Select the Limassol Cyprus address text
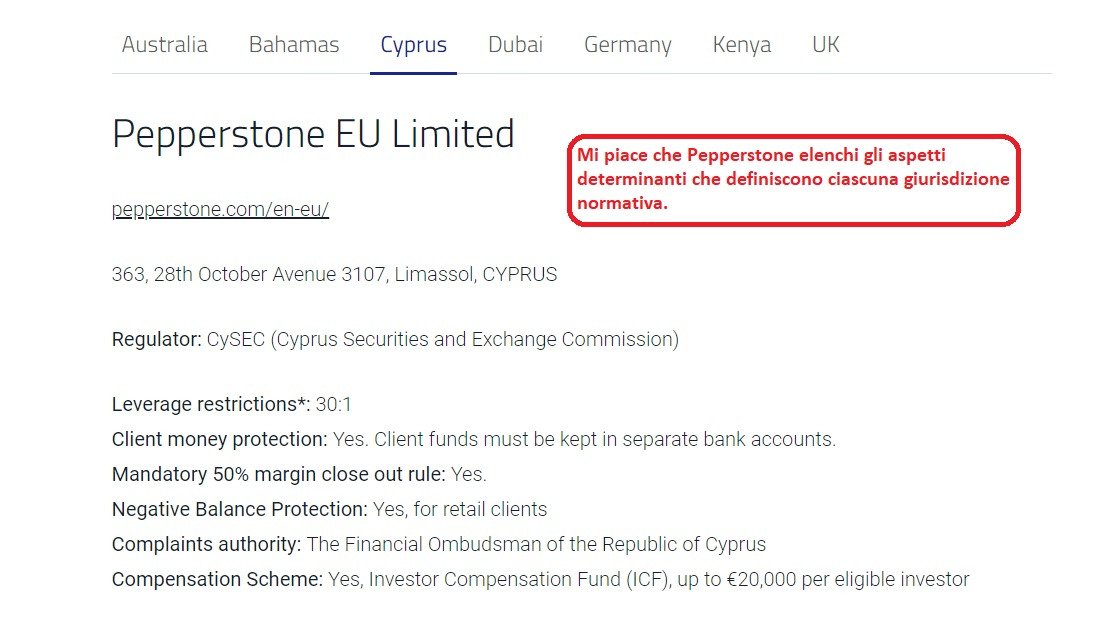Viewport: 1096px width, 632px height. tap(334, 274)
